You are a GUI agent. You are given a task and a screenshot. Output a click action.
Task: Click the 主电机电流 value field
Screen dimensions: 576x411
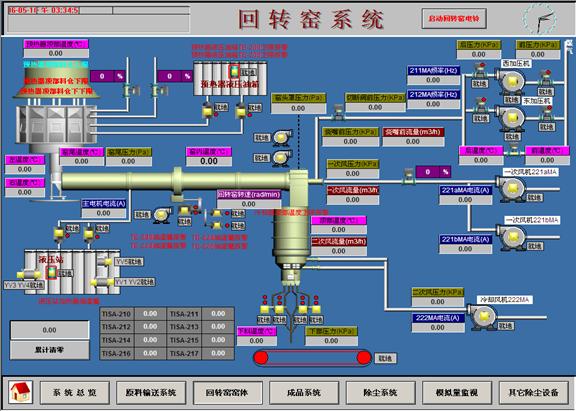coord(104,213)
